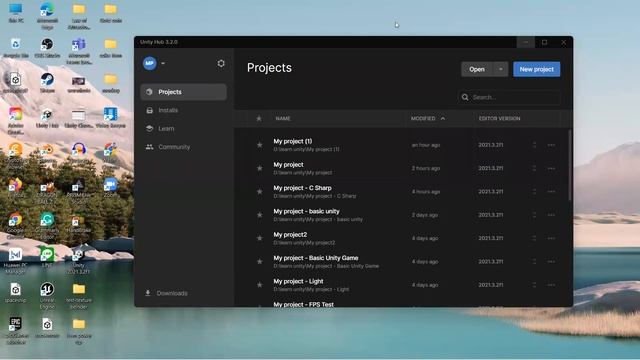Change editor version for My project (1)
This screenshot has width=640, height=360.
[x=534, y=145]
